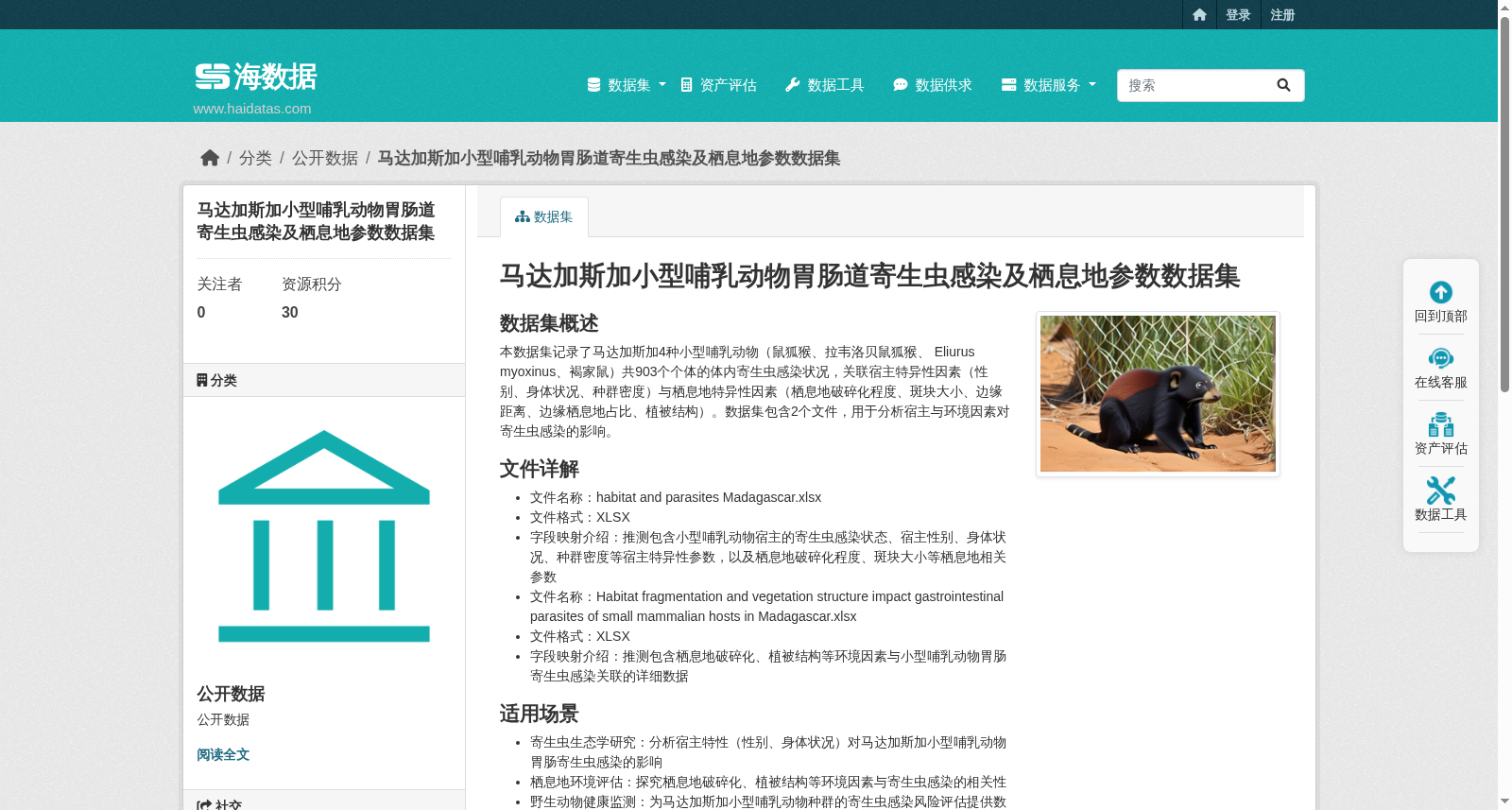Click the 海数据 site logo
The image size is (1512, 810).
click(x=256, y=77)
